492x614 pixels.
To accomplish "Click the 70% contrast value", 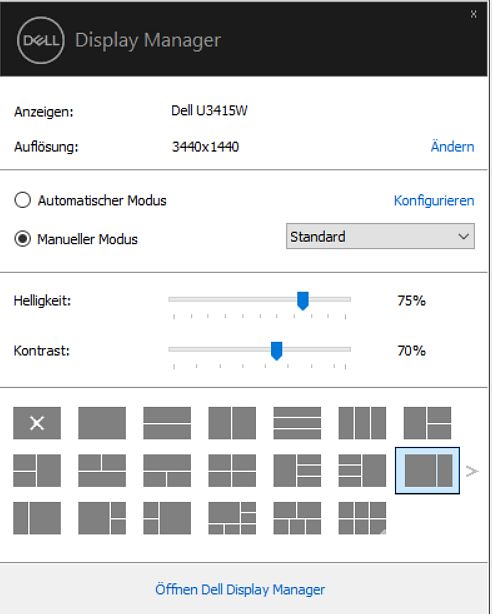I will pyautogui.click(x=411, y=350).
